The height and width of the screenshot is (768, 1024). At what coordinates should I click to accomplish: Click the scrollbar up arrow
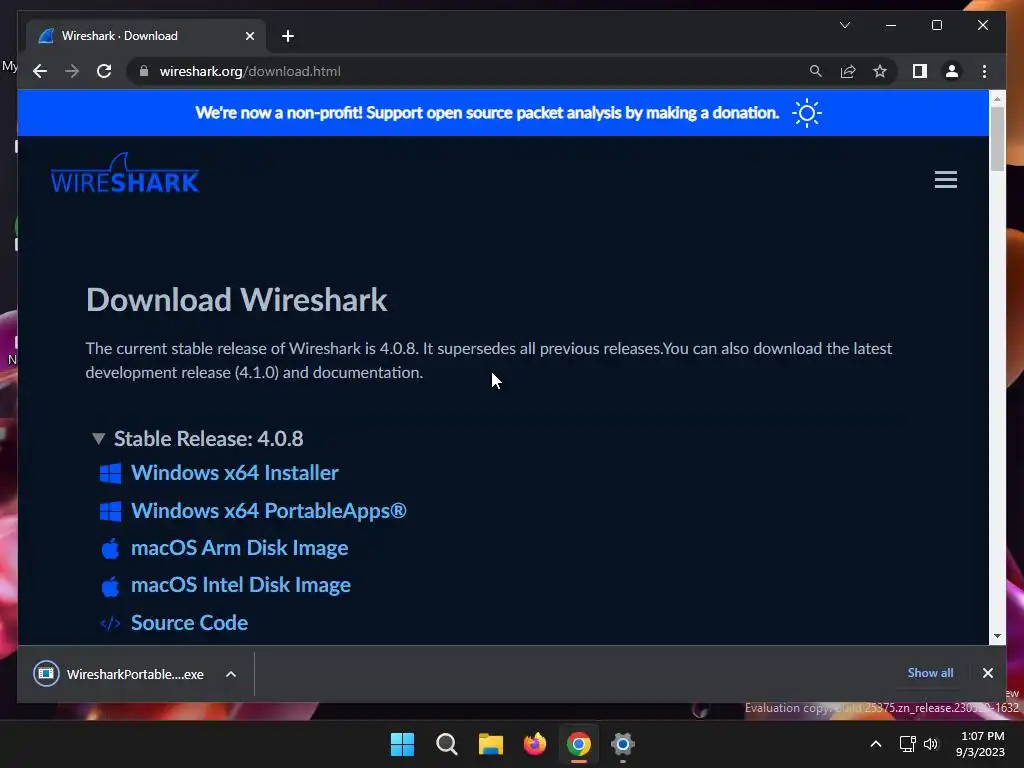[997, 99]
